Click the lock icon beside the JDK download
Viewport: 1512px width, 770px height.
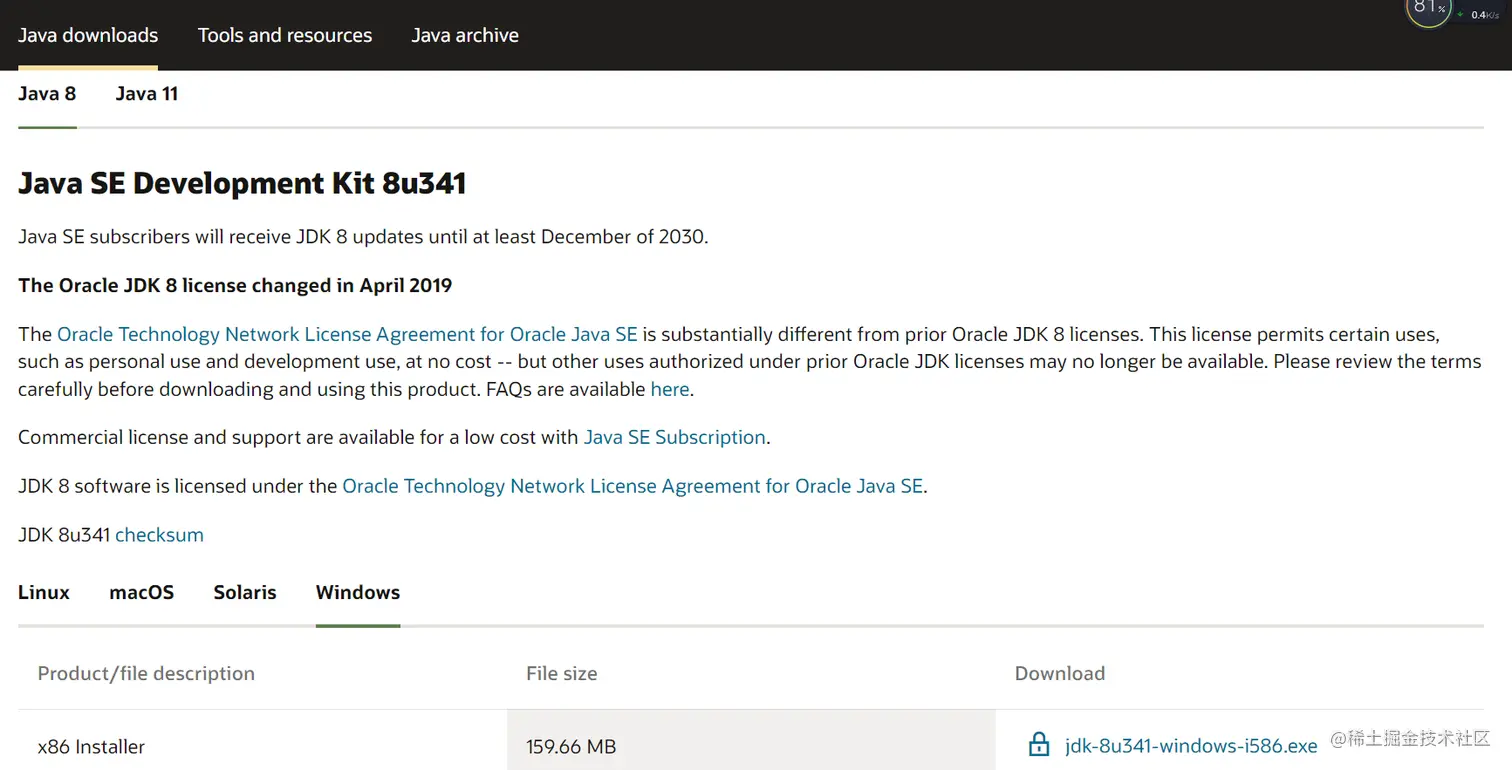point(1039,745)
